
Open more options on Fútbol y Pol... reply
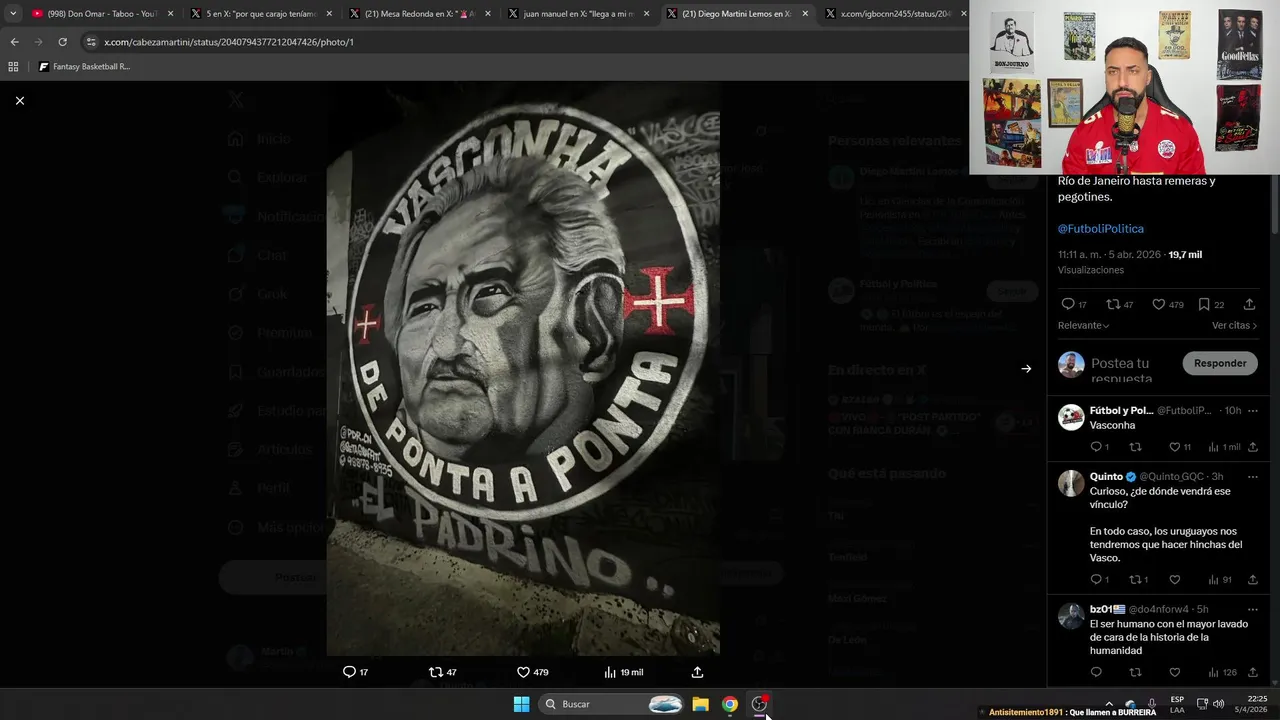point(1252,411)
